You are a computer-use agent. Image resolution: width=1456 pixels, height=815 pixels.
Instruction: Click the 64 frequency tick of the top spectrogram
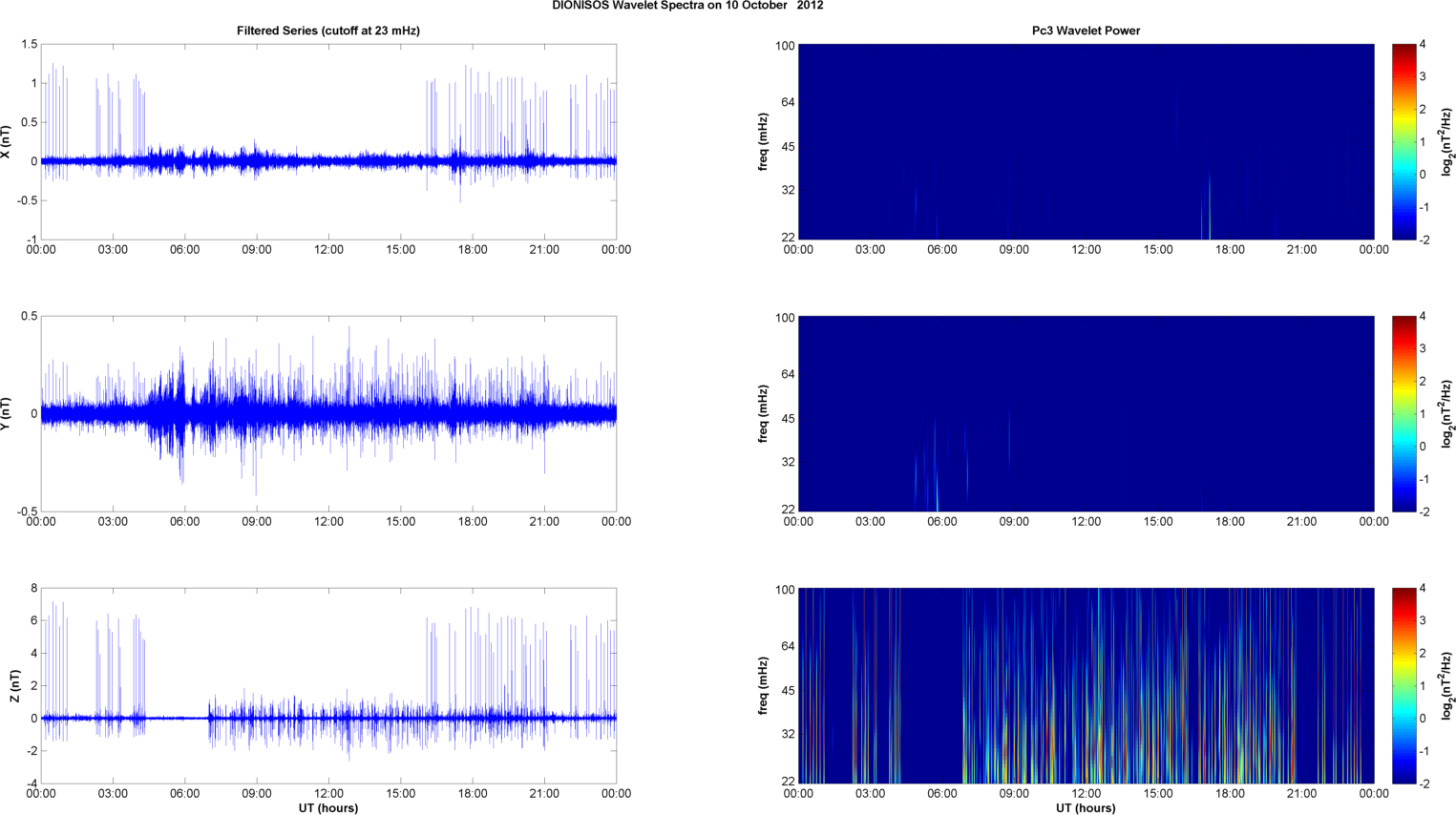coord(788,102)
